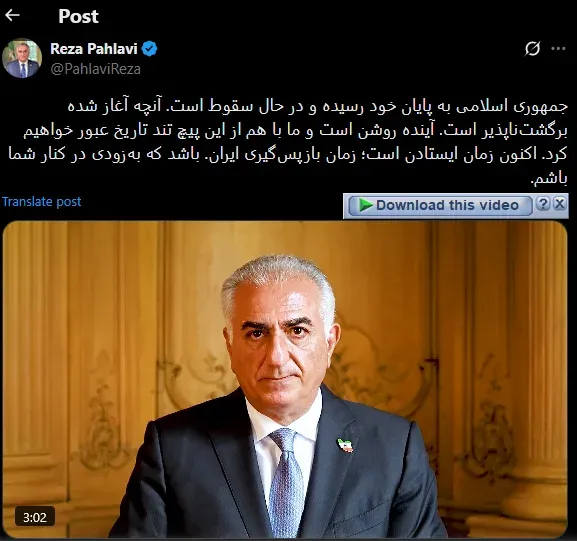Click the green play arrow in download bar
Screen dimensions: 577x541
[x=365, y=205]
